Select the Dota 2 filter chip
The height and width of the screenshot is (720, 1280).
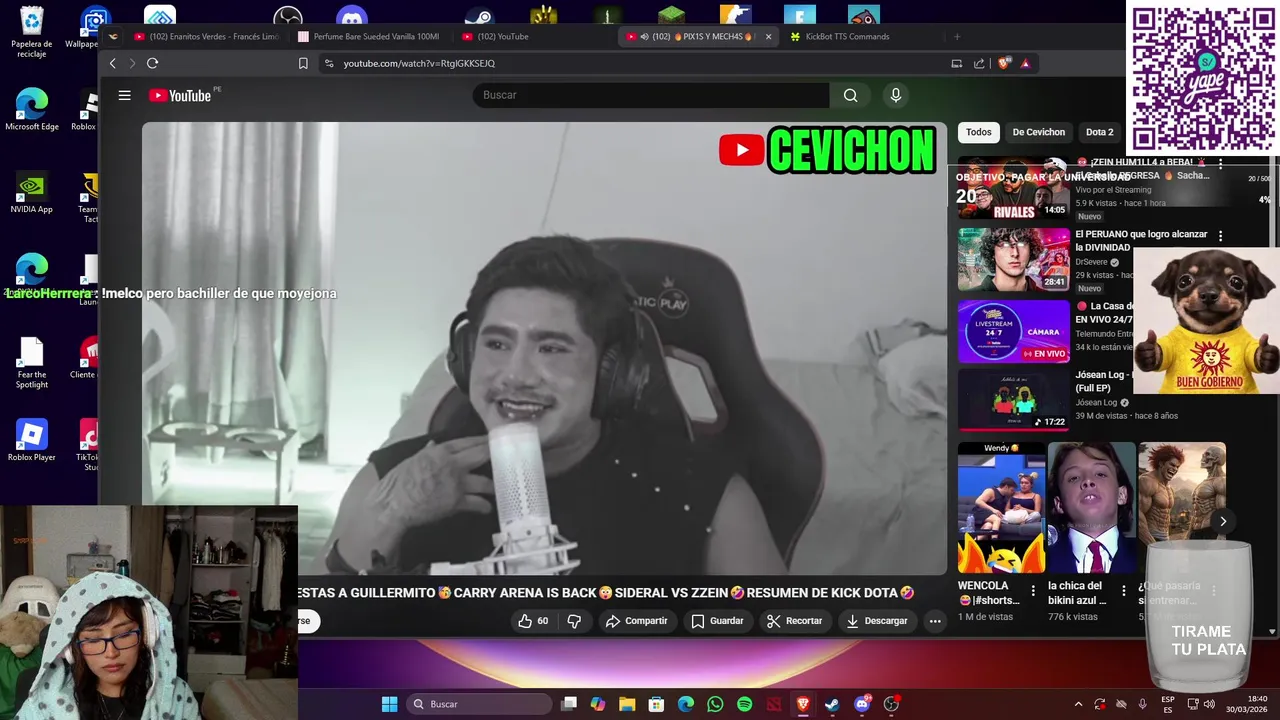click(1099, 132)
